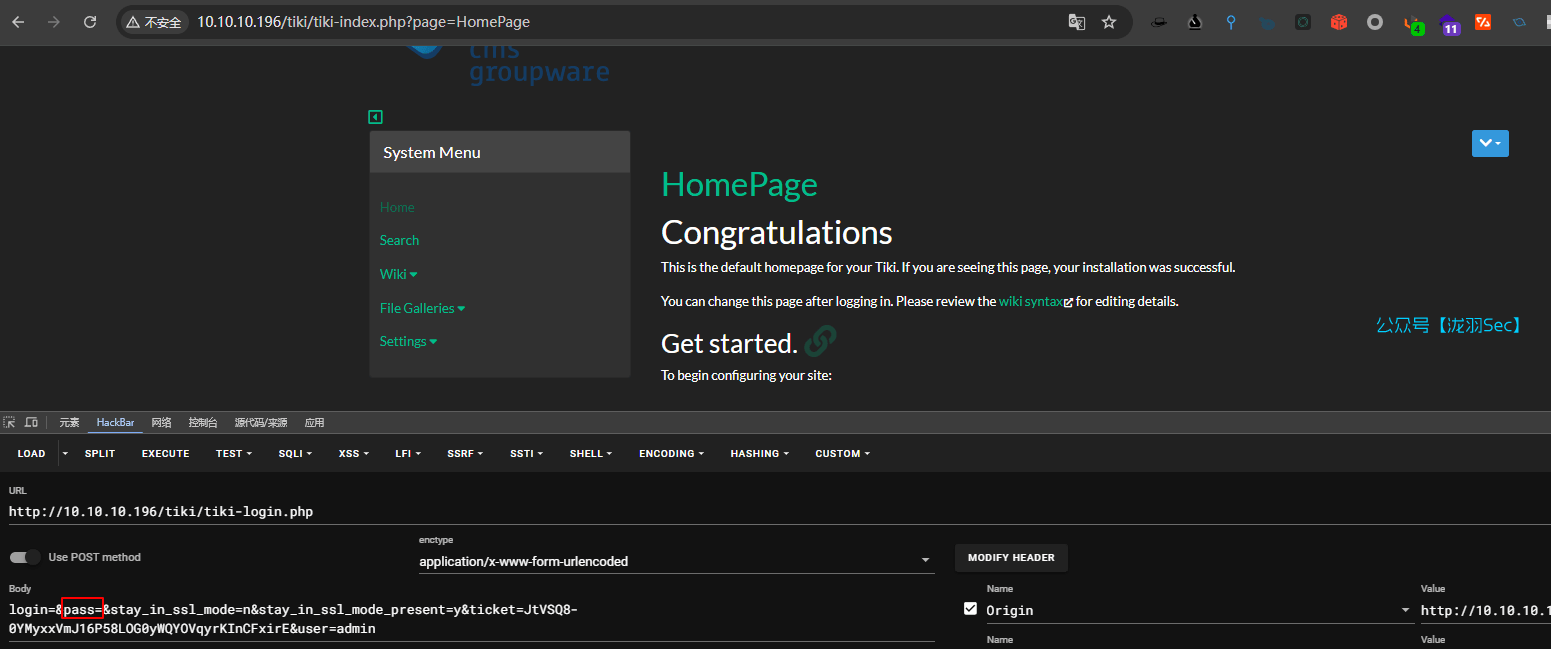Image resolution: width=1551 pixels, height=649 pixels.
Task: Switch to the 控制台 DevTools tab
Action: tap(203, 423)
